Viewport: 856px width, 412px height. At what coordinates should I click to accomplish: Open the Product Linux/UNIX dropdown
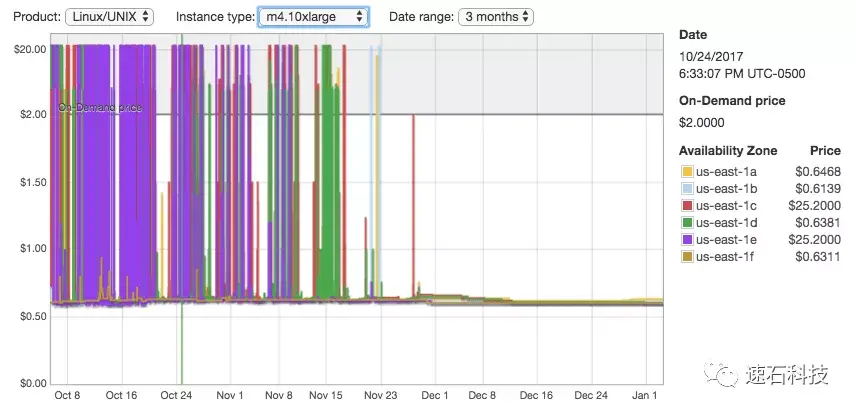coord(109,17)
